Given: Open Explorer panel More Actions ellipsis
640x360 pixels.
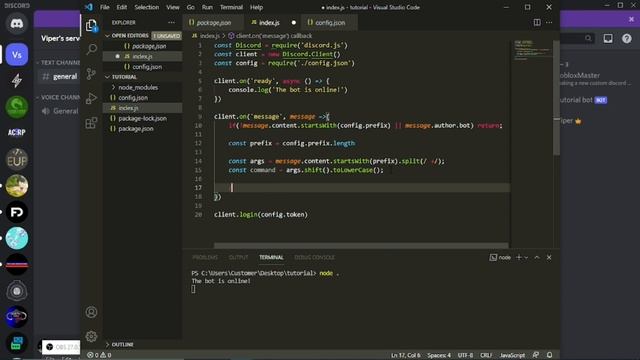Looking at the screenshot, I should click(171, 22).
